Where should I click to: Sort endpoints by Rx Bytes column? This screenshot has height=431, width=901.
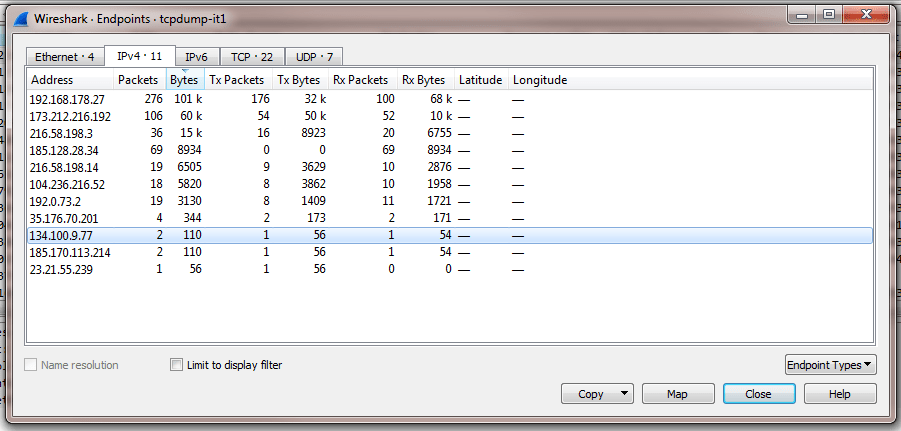coord(423,80)
